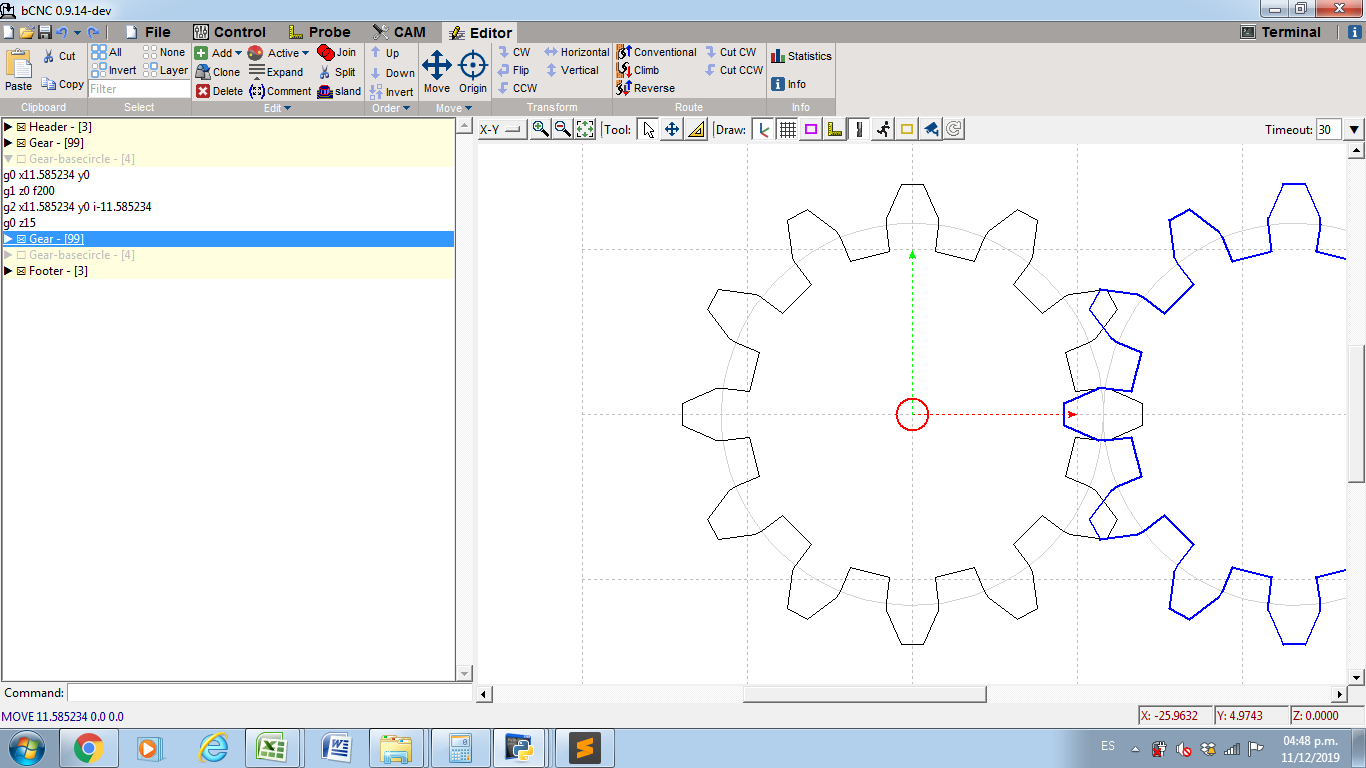Zoom out with the magnifier minus icon

pyautogui.click(x=563, y=129)
